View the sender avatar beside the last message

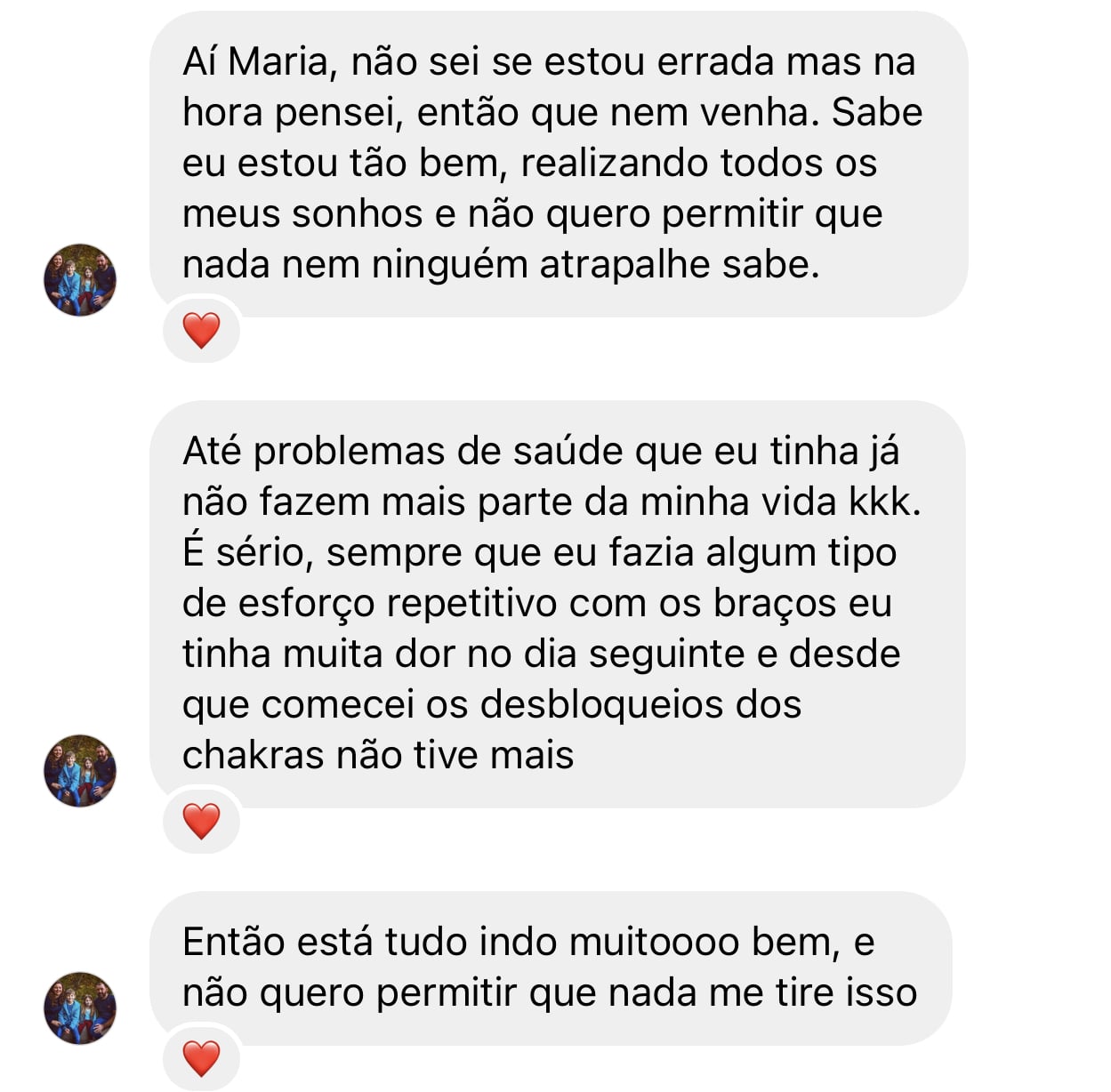pos(80,1008)
